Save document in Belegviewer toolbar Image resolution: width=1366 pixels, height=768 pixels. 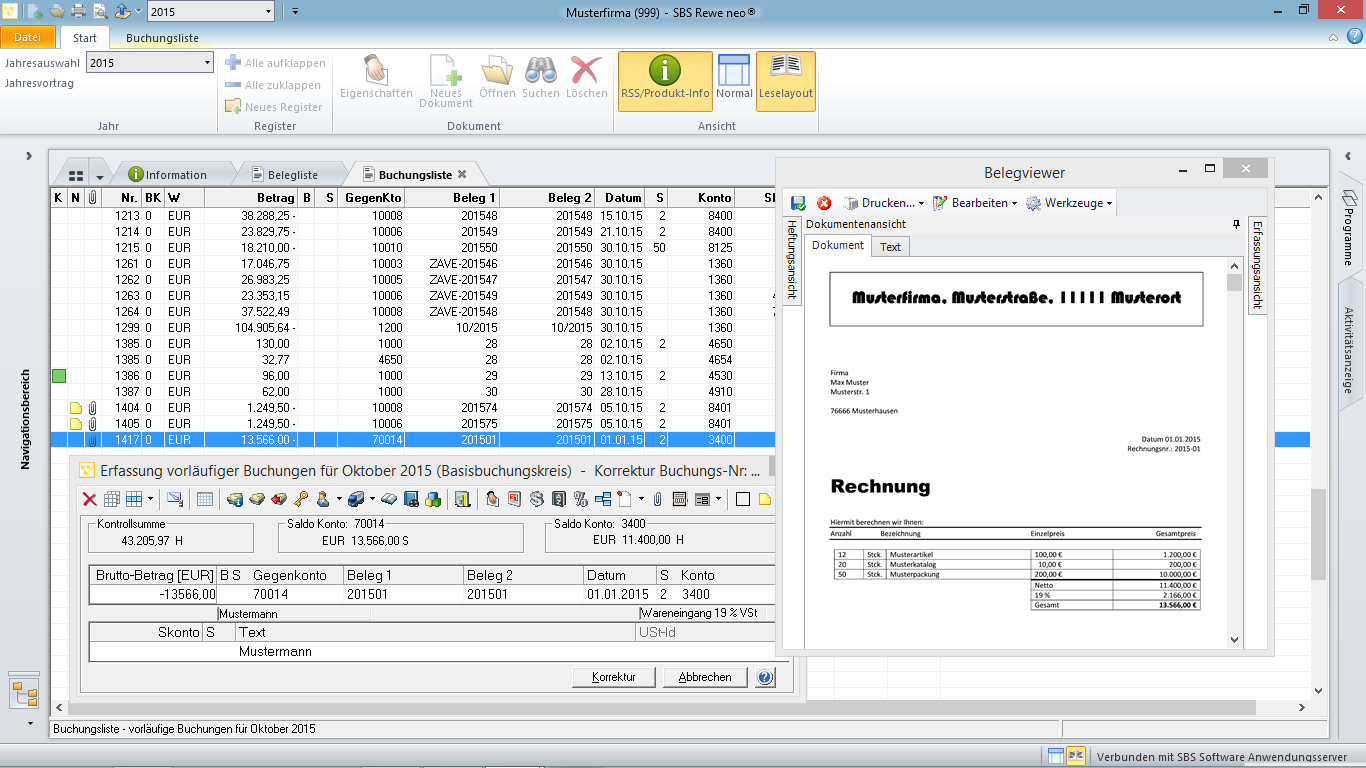pyautogui.click(x=798, y=203)
